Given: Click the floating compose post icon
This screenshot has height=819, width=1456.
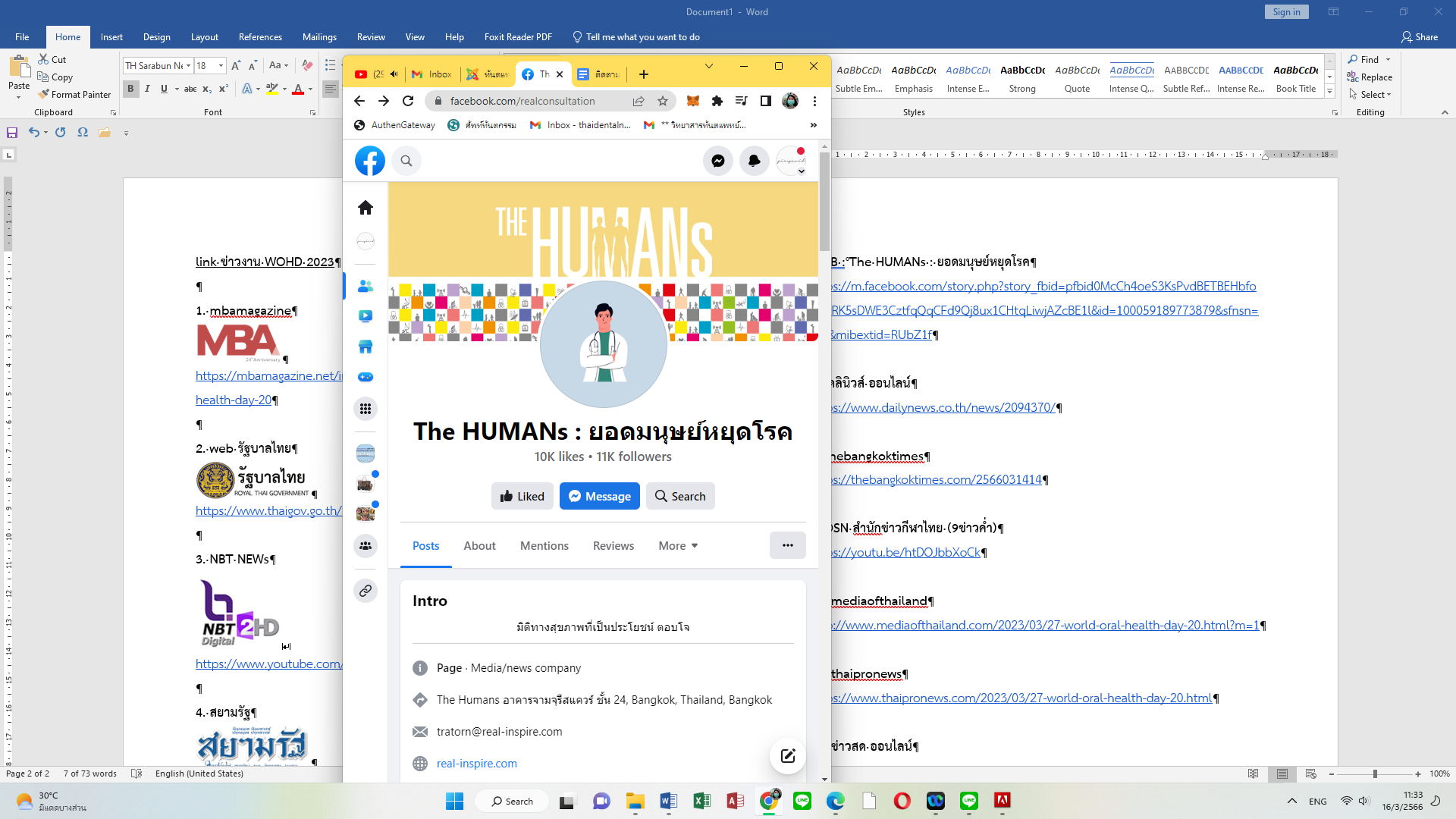Looking at the screenshot, I should pyautogui.click(x=788, y=755).
